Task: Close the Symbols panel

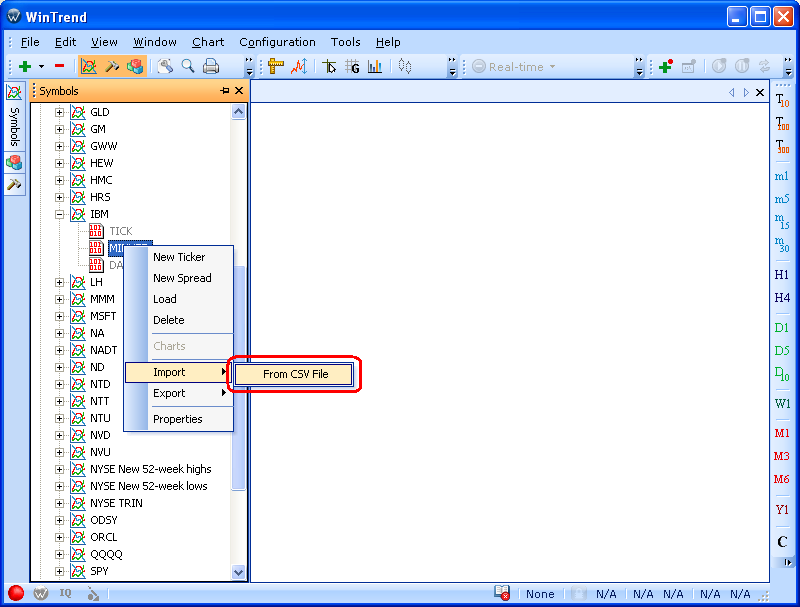Action: click(x=239, y=91)
